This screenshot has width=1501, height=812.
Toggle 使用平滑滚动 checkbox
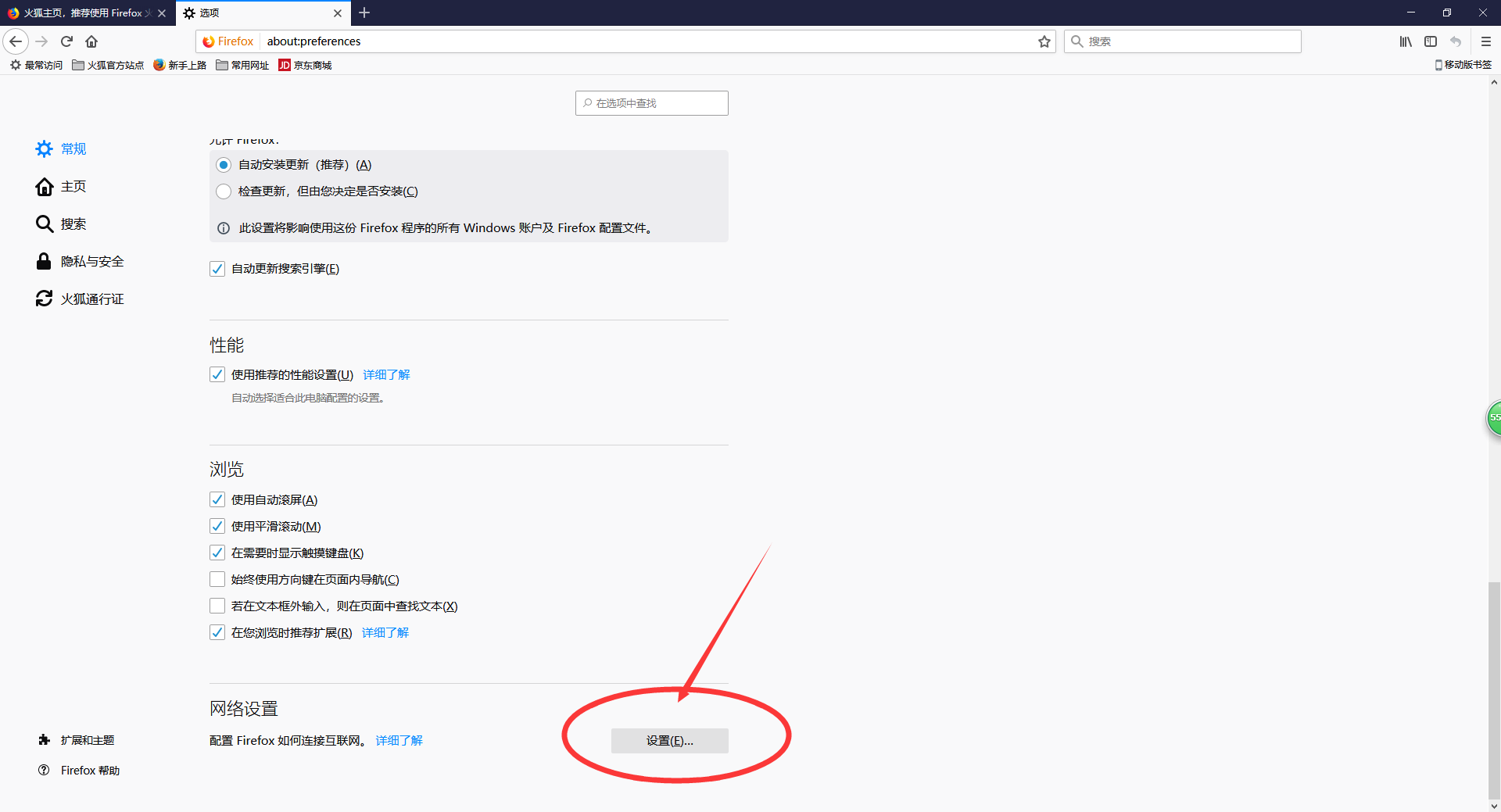[x=217, y=527]
